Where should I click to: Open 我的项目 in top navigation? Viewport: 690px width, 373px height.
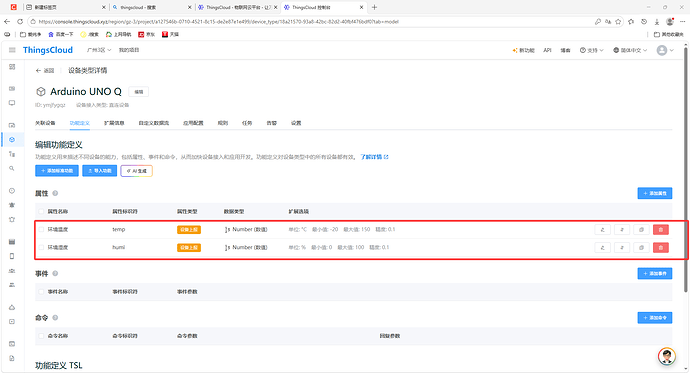[129, 50]
